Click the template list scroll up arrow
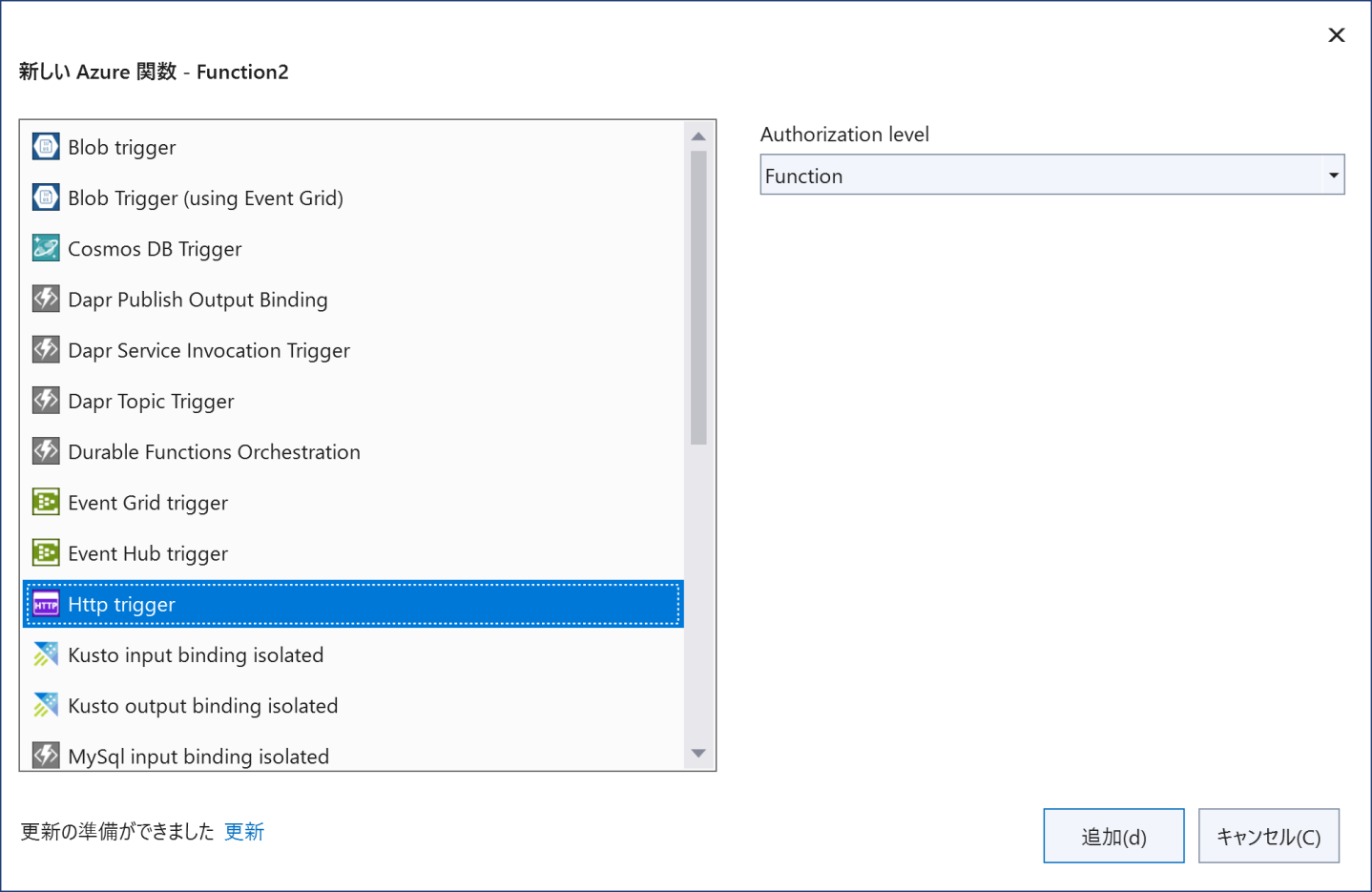The width and height of the screenshot is (1372, 892). point(698,136)
